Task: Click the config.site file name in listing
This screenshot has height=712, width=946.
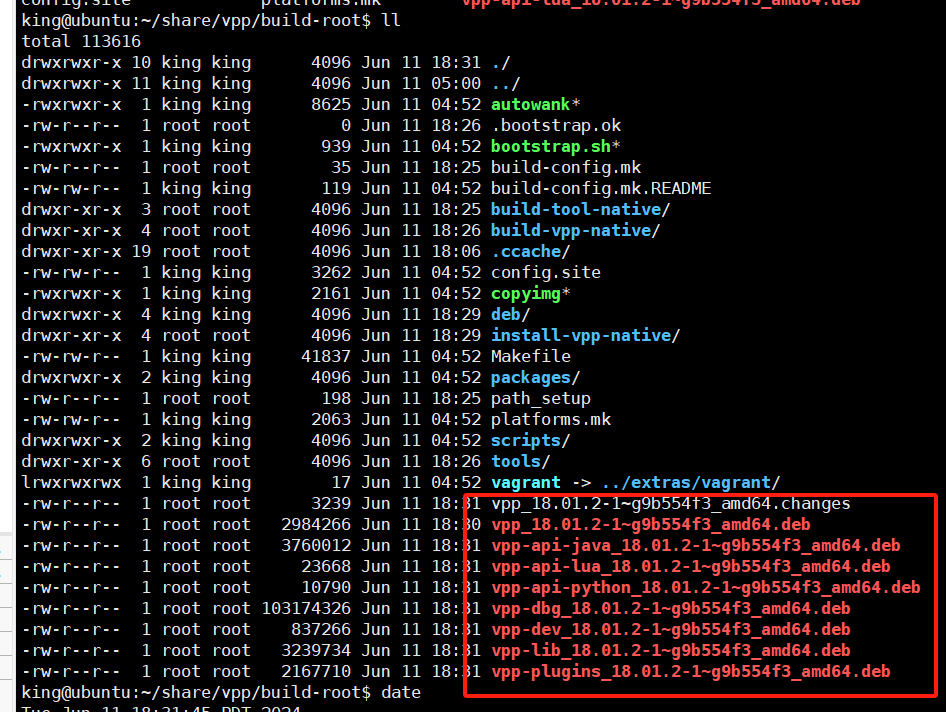Action: point(546,273)
